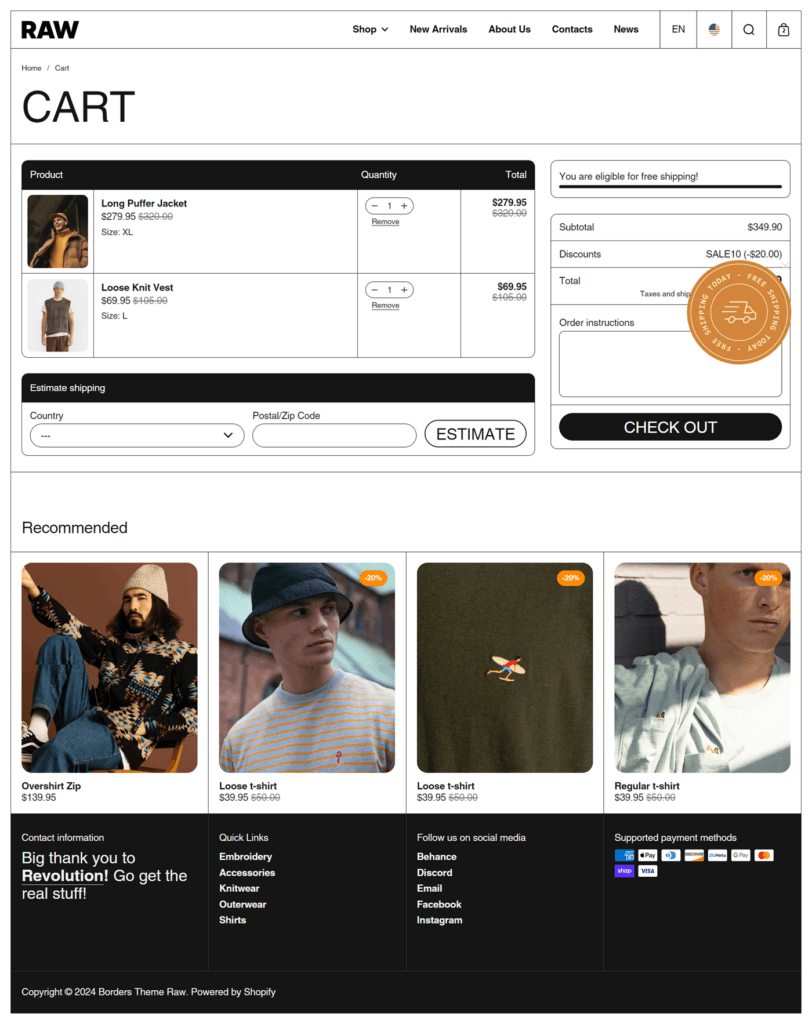Increase Long Puffer Jacket quantity with plus

[x=404, y=206]
